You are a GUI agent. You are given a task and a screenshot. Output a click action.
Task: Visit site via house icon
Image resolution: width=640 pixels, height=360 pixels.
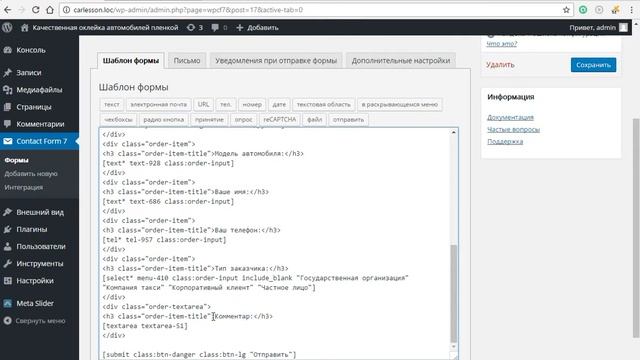tap(24, 27)
